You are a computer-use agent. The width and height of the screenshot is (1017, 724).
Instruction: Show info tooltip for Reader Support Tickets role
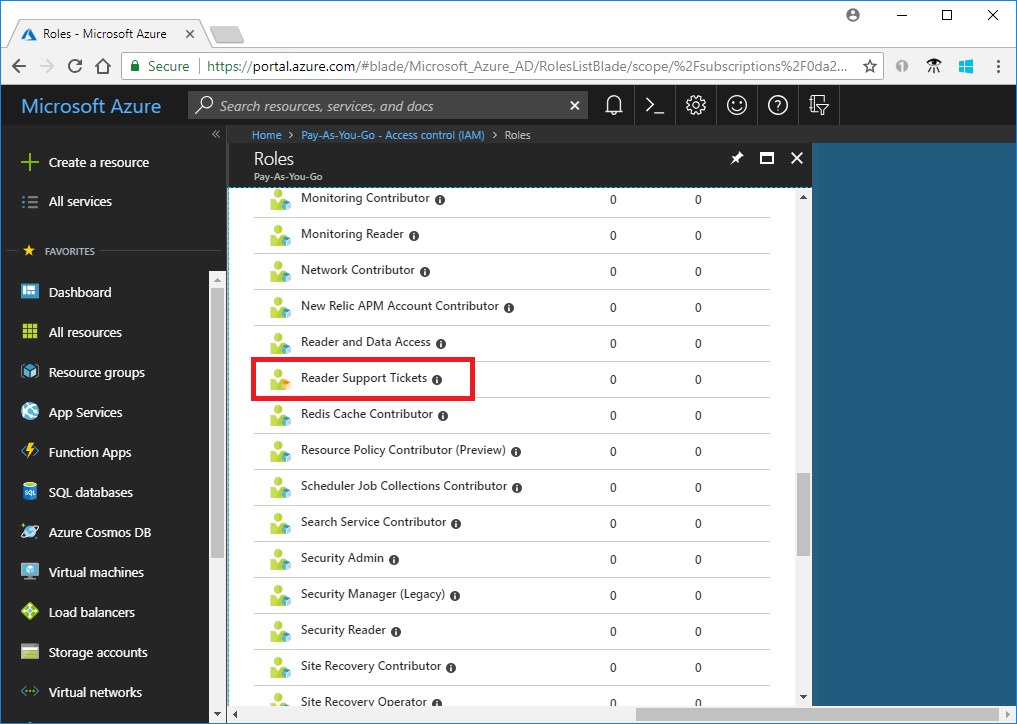tap(437, 380)
